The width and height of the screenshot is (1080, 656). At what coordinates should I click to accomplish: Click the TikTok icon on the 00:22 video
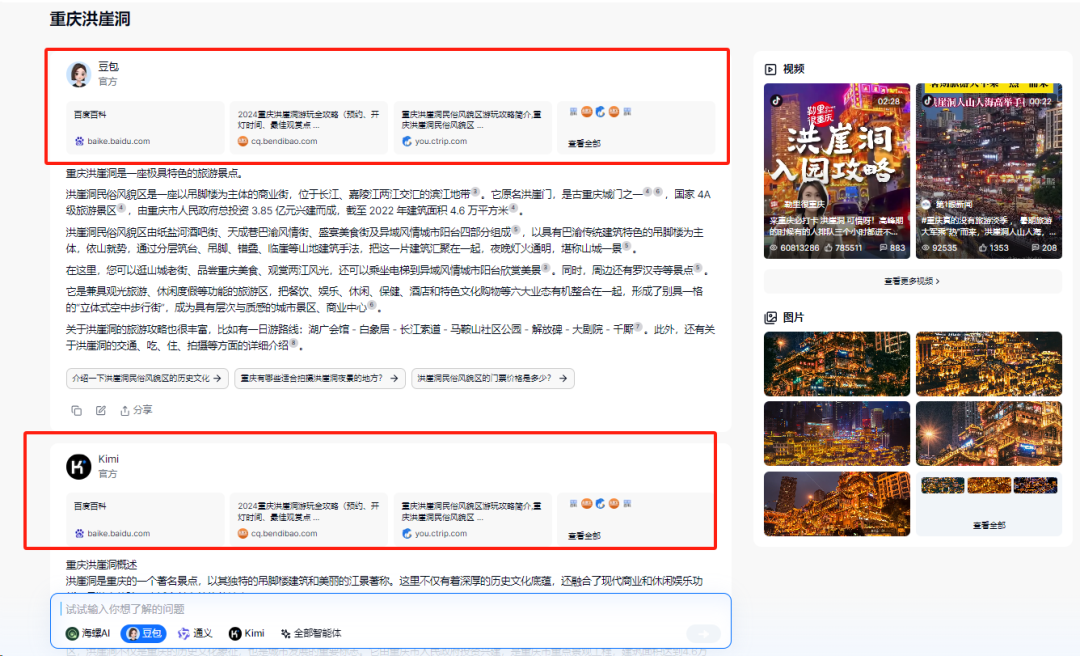click(x=928, y=101)
